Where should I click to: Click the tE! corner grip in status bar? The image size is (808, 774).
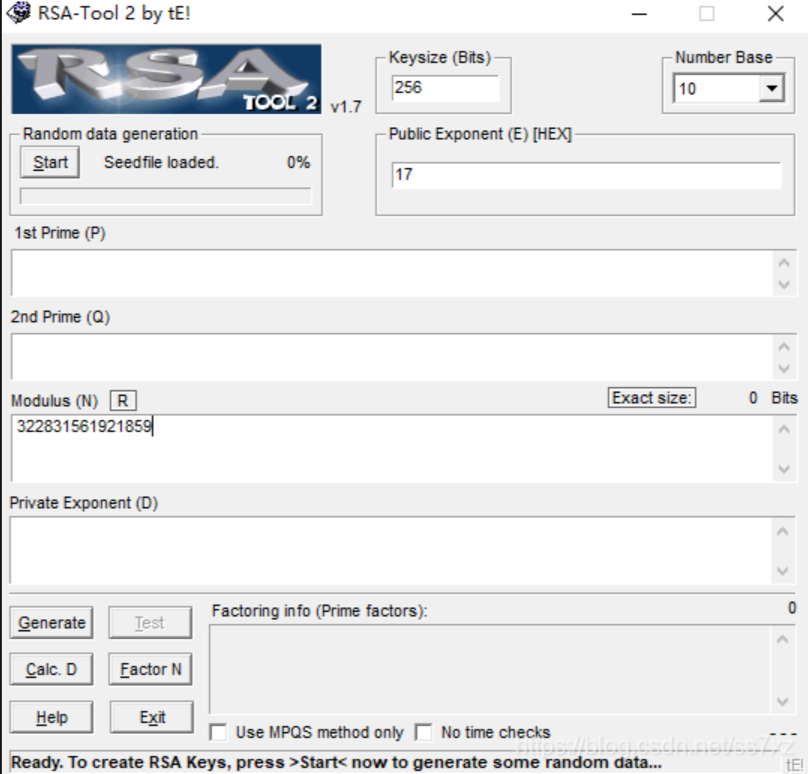coord(795,763)
